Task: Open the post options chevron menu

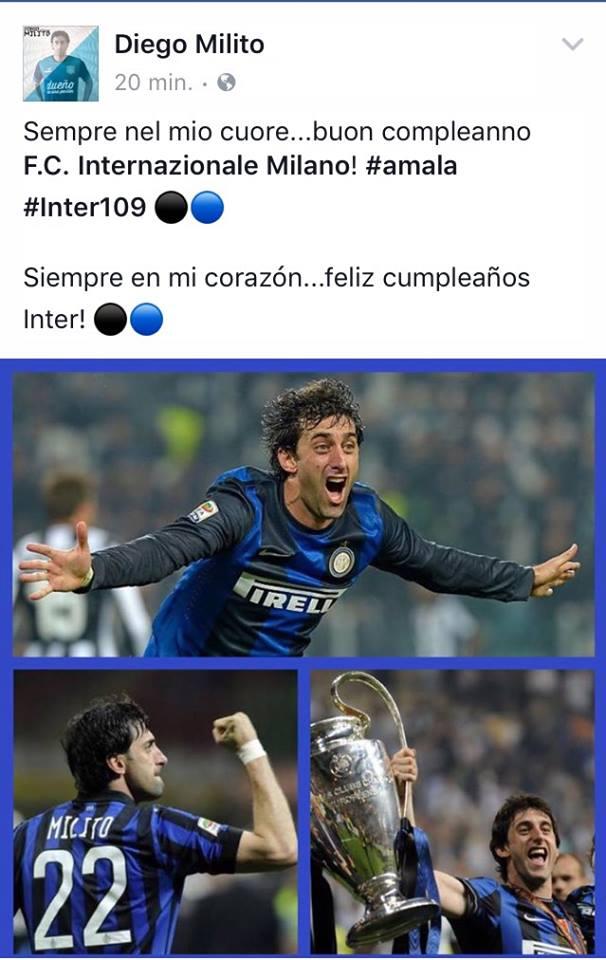Action: (572, 44)
